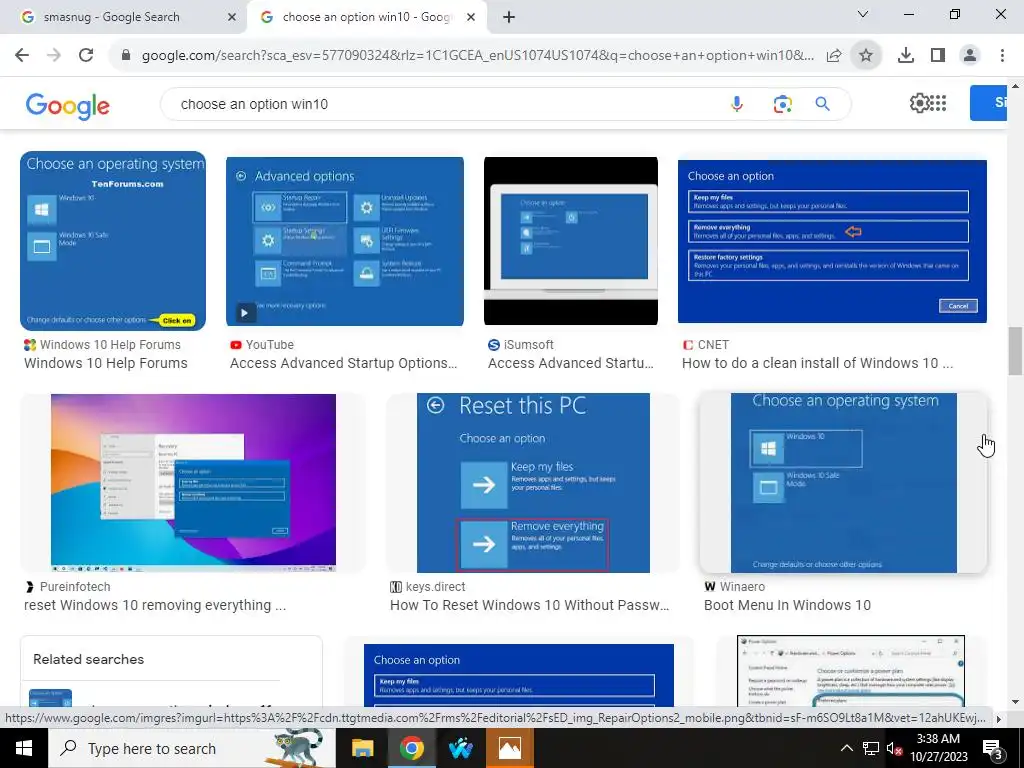Open the share this page icon
This screenshot has width=1024, height=768.
[x=834, y=56]
